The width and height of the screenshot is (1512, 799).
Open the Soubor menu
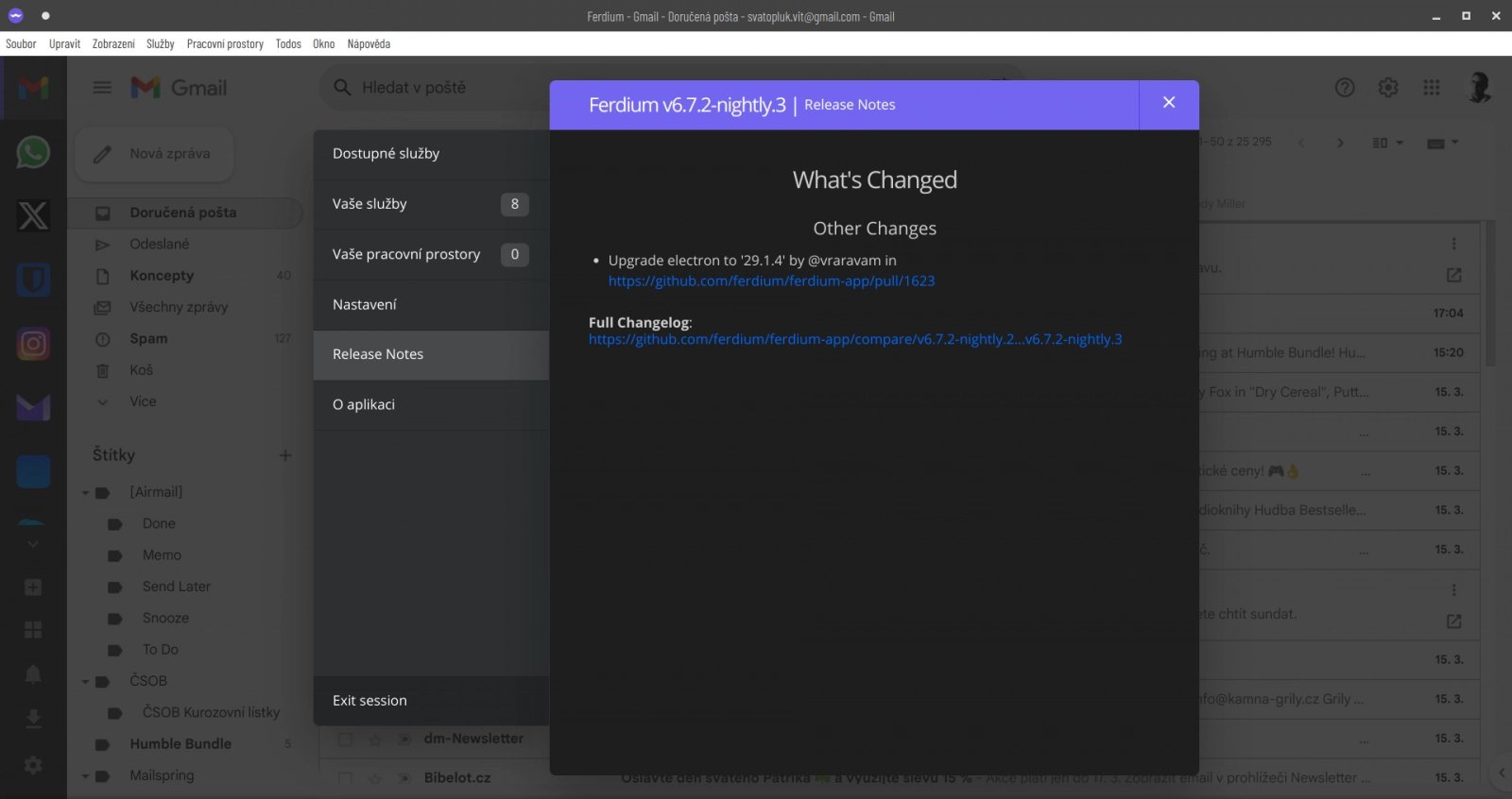[21, 43]
